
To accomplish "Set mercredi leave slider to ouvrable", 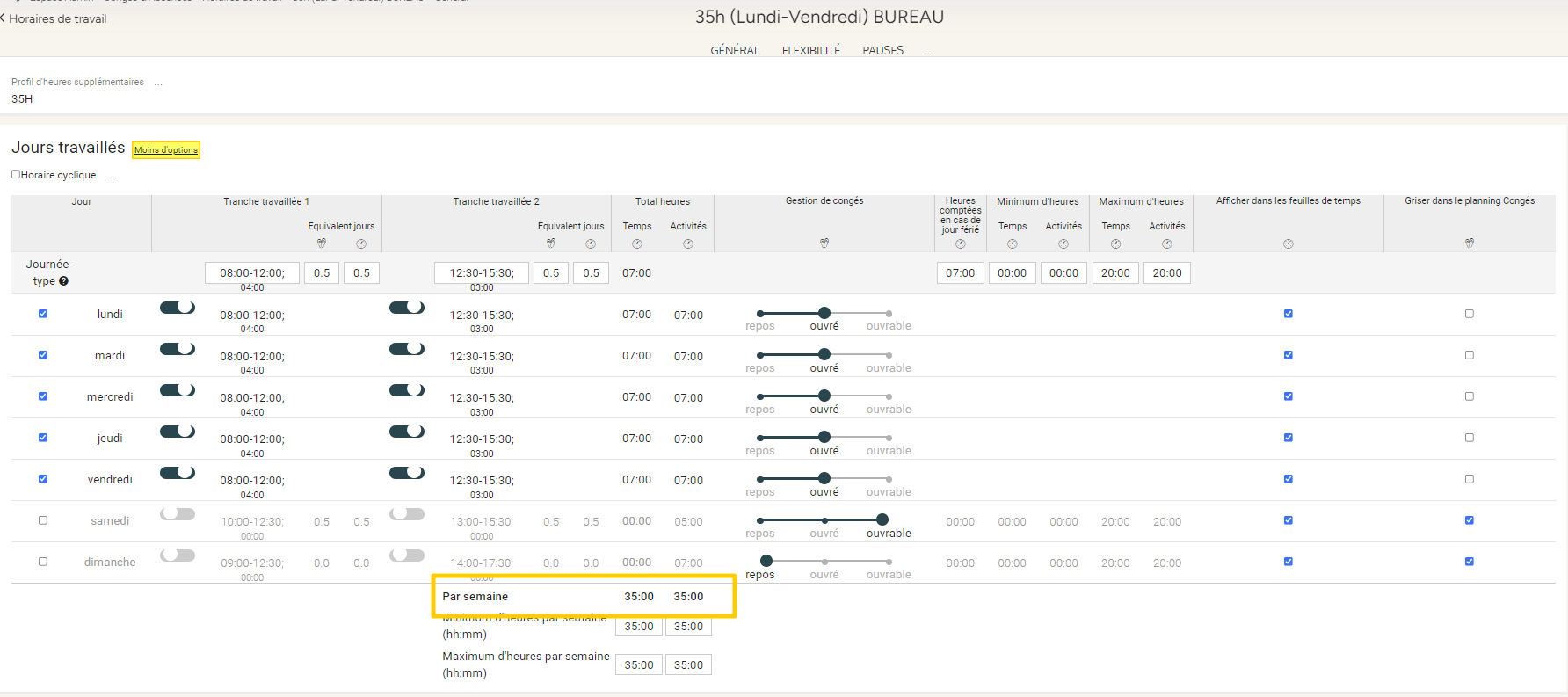I will pyautogui.click(x=889, y=396).
